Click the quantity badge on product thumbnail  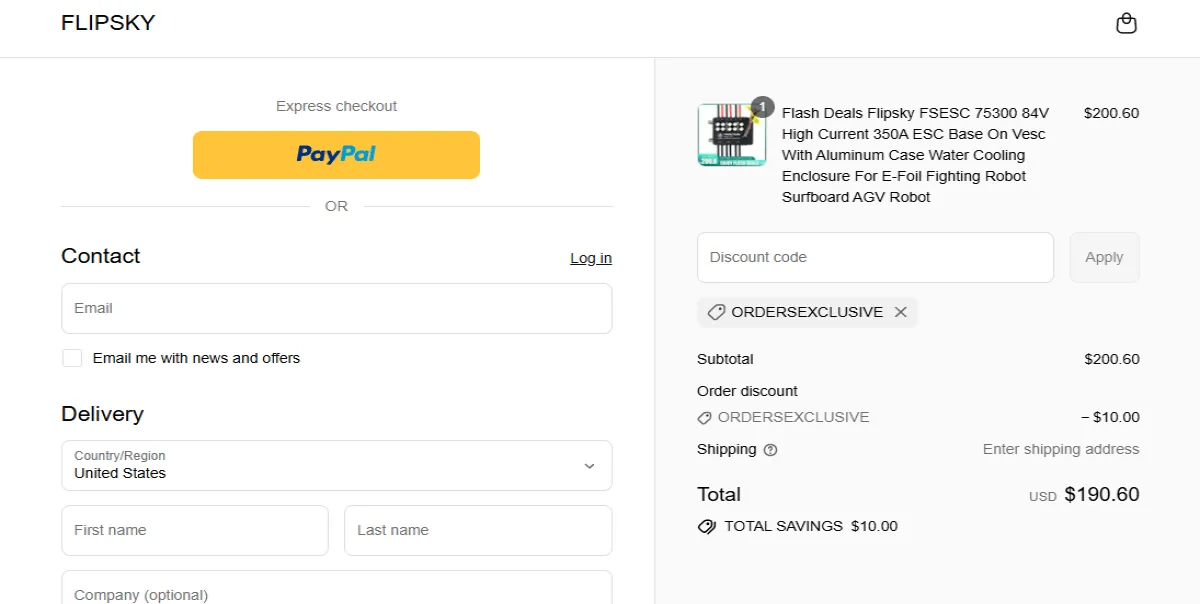coord(760,104)
